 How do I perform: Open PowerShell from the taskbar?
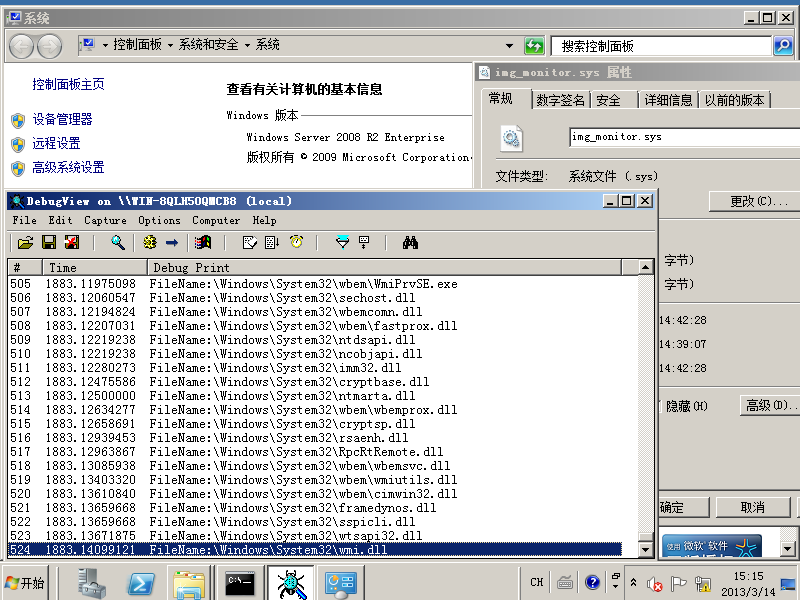click(141, 583)
